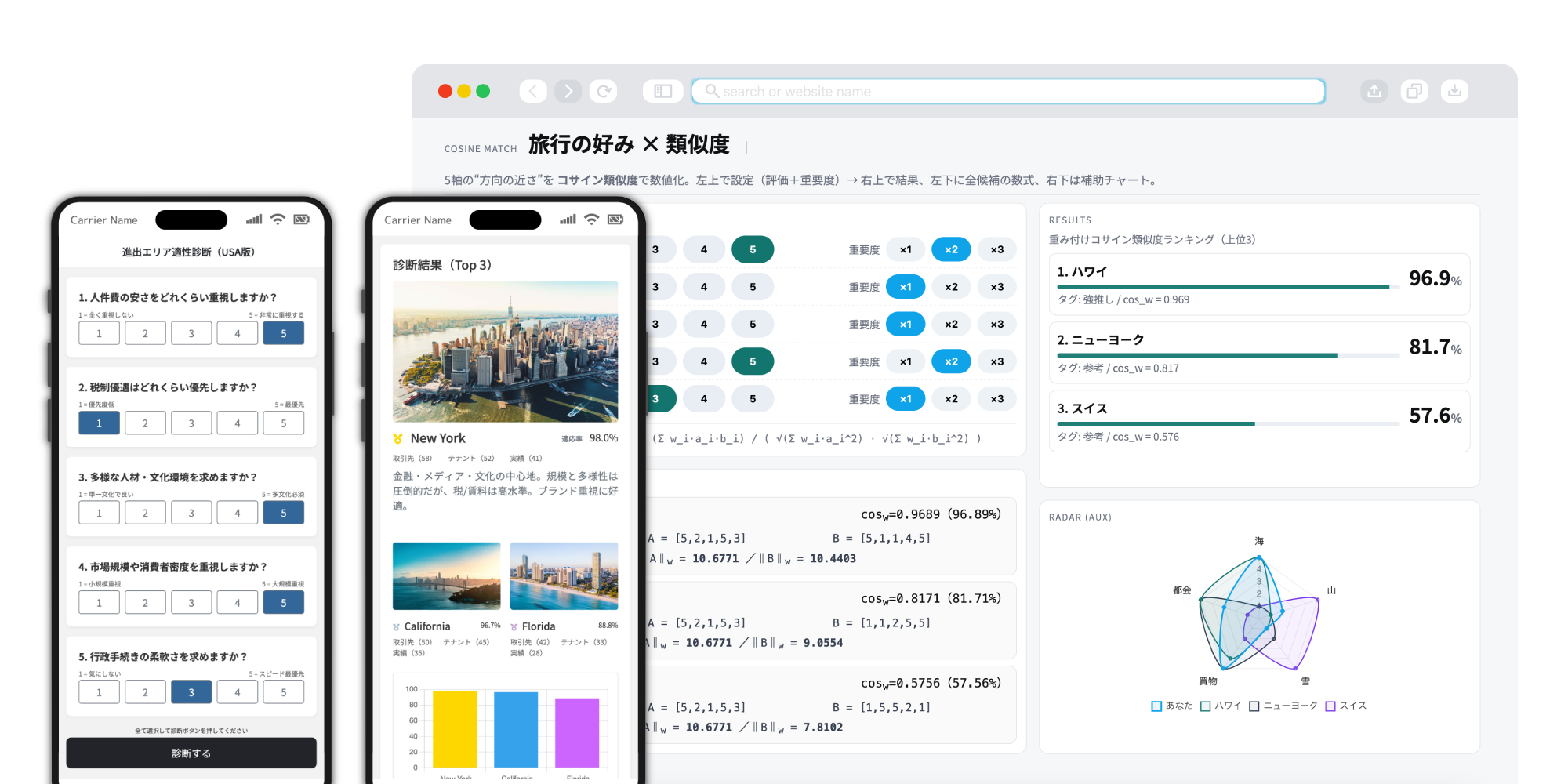This screenshot has width=1568, height=784.
Task: Tap the 診断する button on the survey phone
Action: pos(191,753)
